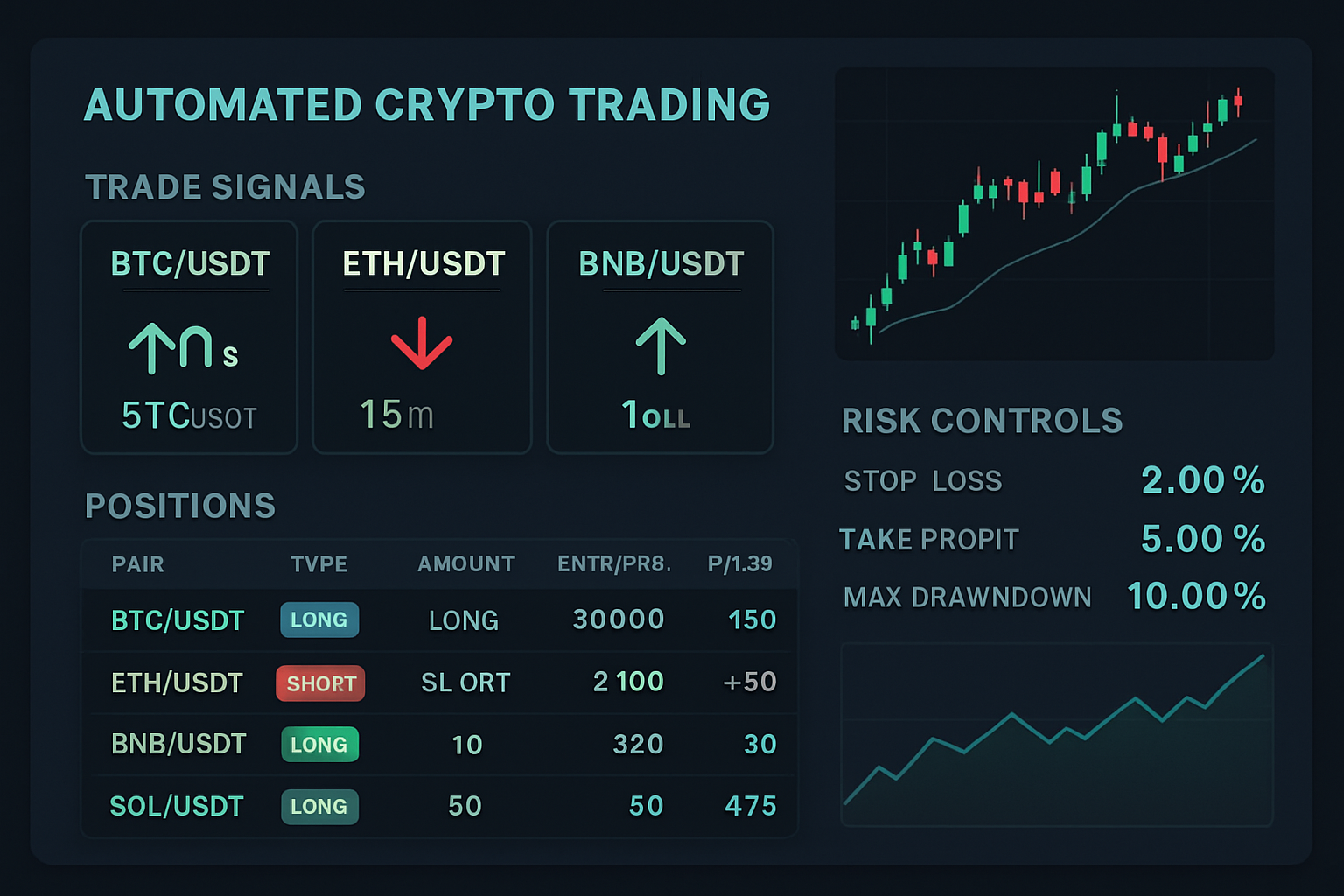Screen dimensions: 1344x896
Task: Click the candlestick price chart
Action: click(1054, 214)
